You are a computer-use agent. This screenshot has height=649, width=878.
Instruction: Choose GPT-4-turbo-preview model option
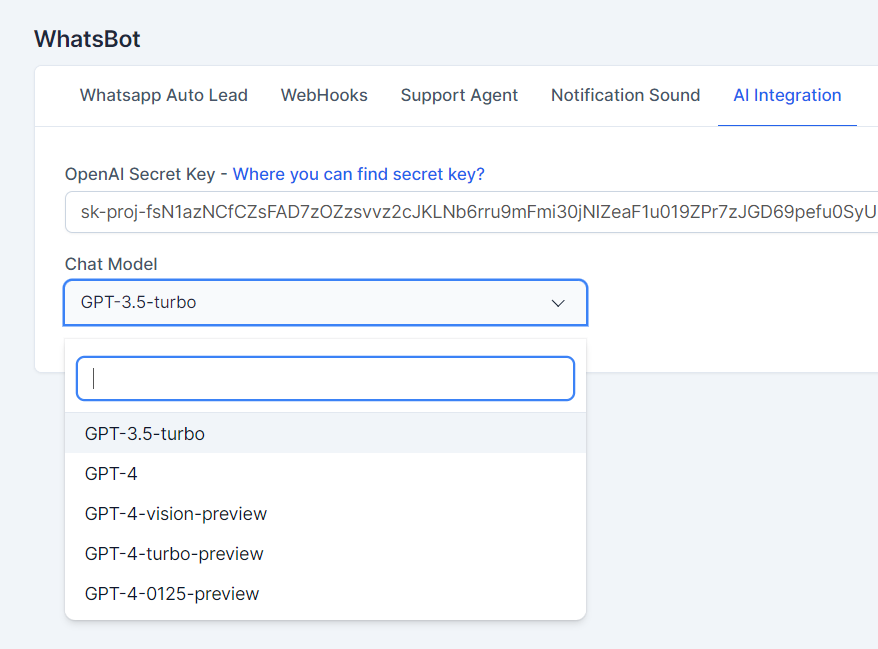click(x=174, y=554)
